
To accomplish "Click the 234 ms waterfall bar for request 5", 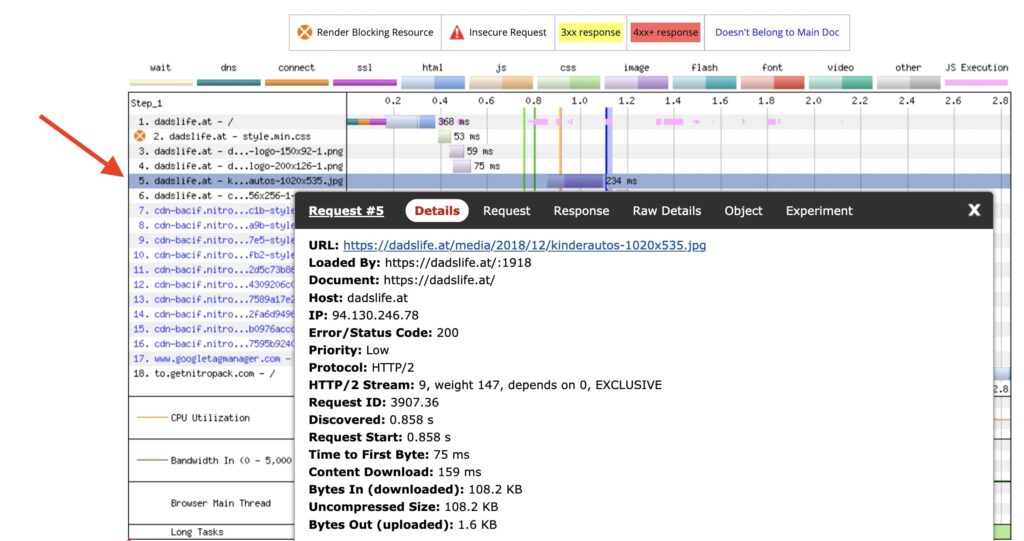I will 574,181.
